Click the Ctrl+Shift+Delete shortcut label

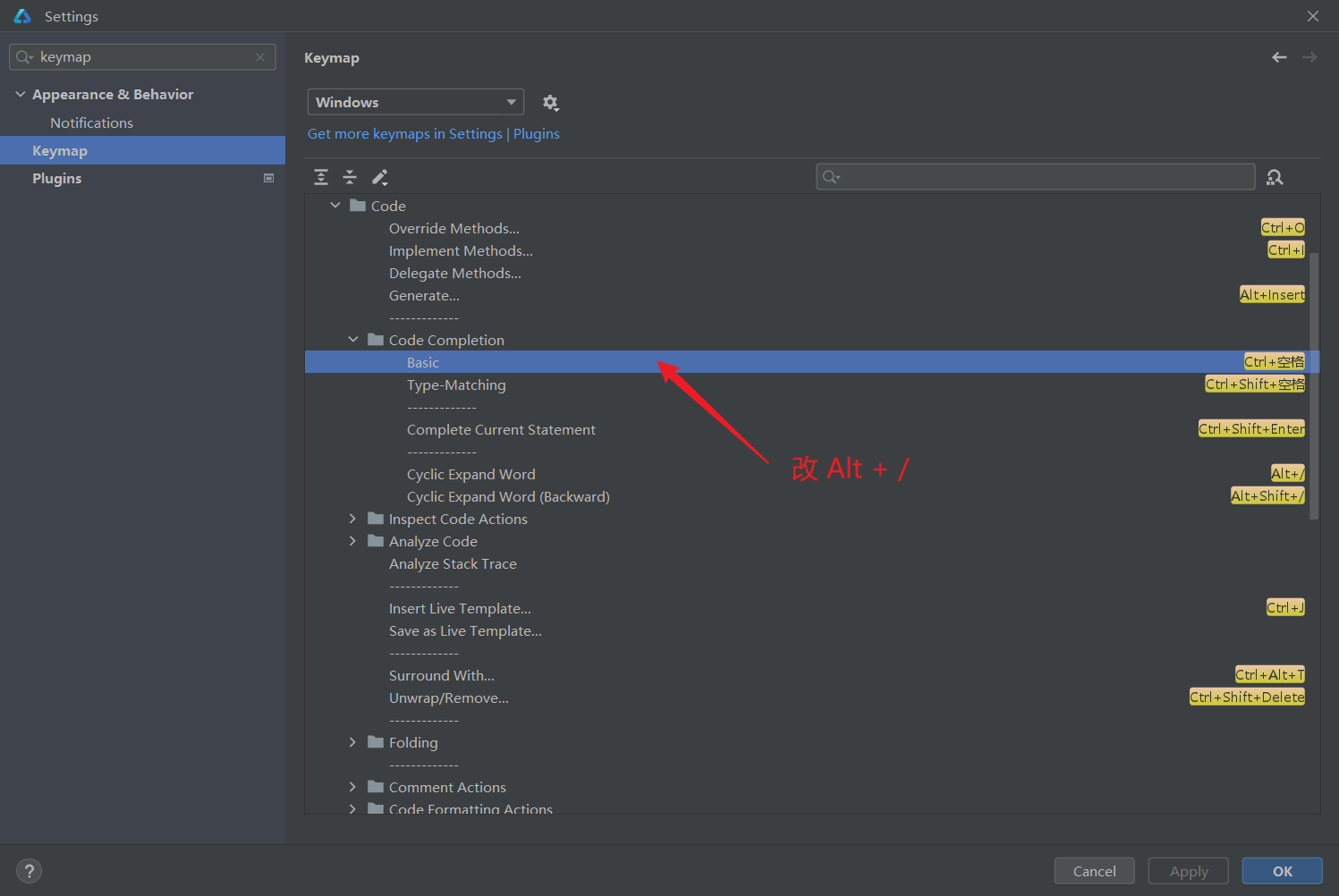[1247, 697]
